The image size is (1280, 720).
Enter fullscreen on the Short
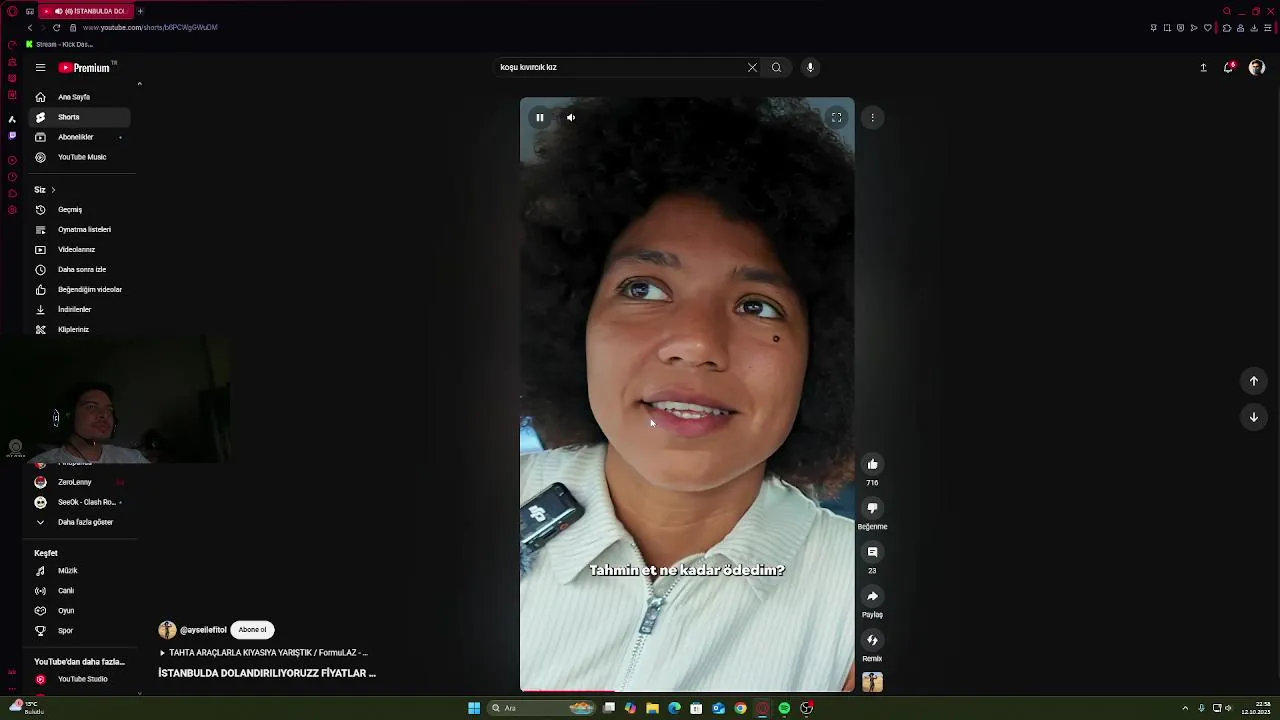[x=836, y=118]
